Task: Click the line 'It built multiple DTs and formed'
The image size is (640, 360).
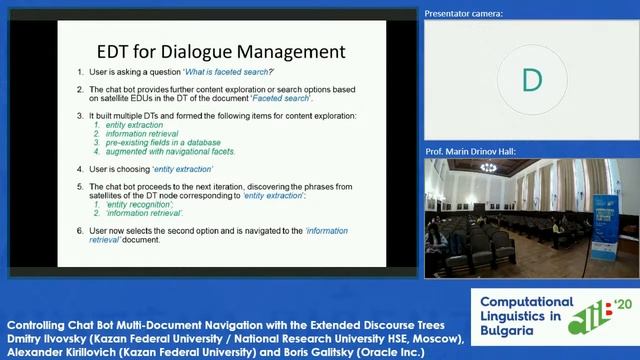Action: 222,116
